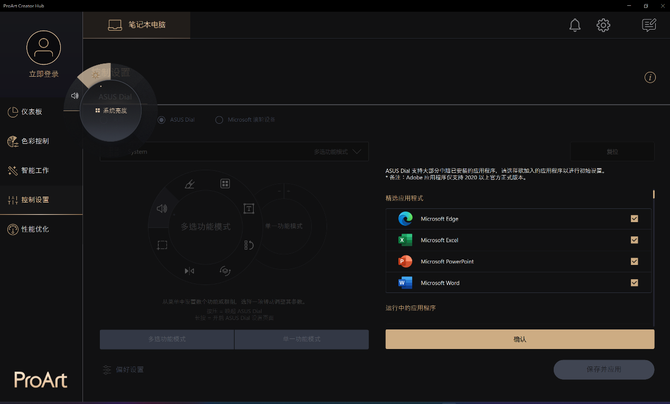This screenshot has height=404, width=670.
Task: Click the Microsoft Edge row label
Action: (x=439, y=219)
